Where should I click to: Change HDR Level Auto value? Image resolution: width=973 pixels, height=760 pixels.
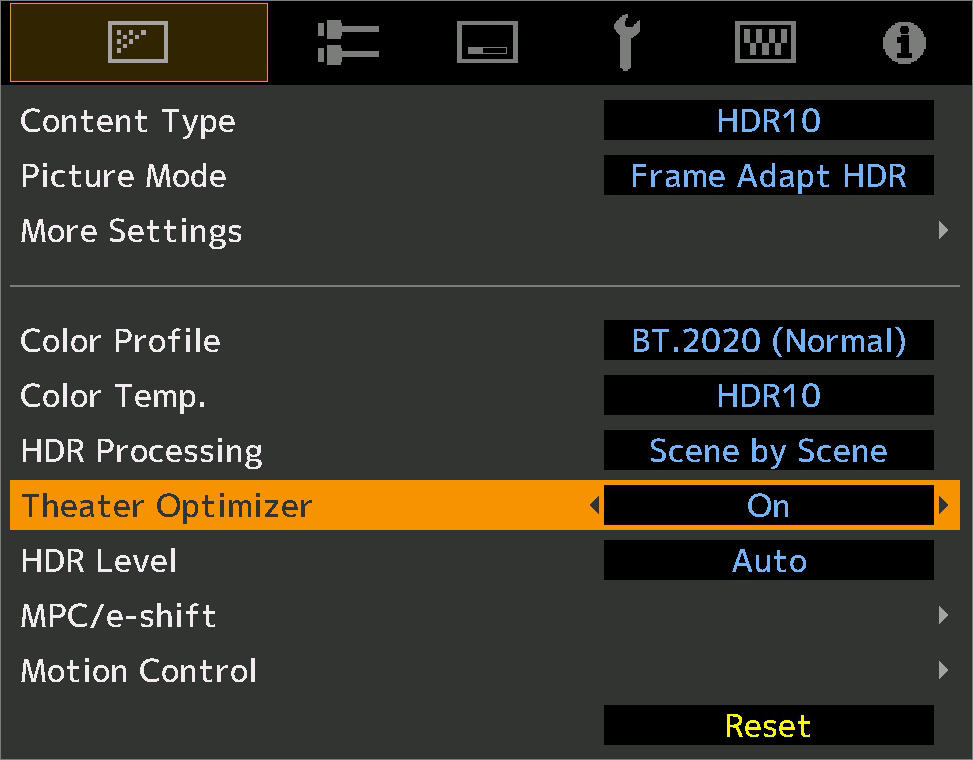[x=768, y=561]
